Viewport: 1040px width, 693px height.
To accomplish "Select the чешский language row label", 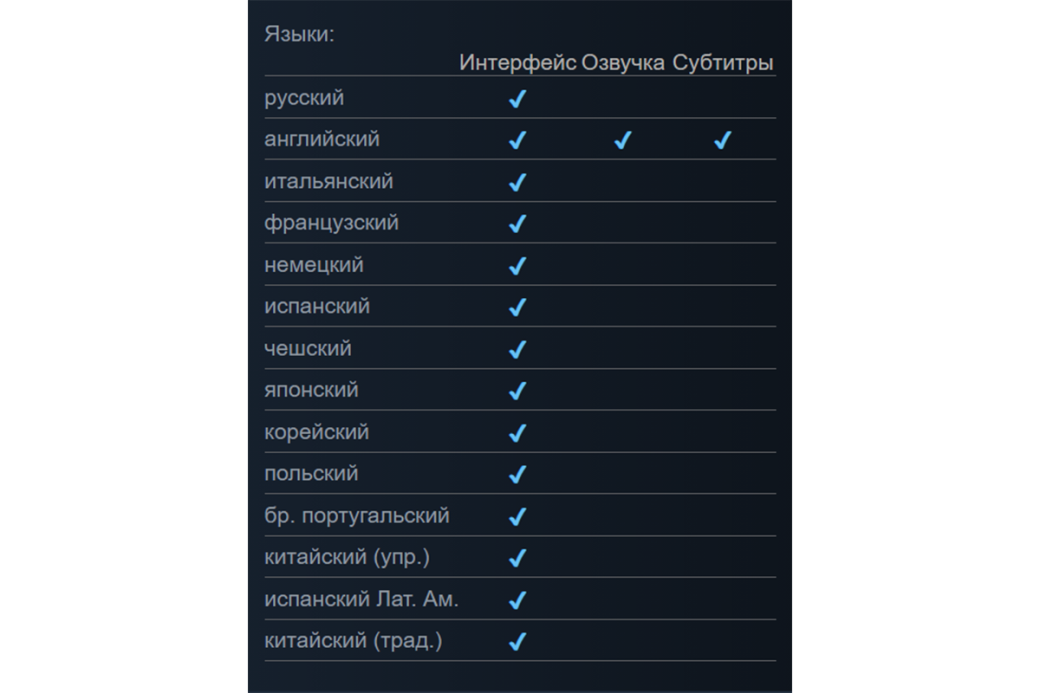I will tap(308, 348).
